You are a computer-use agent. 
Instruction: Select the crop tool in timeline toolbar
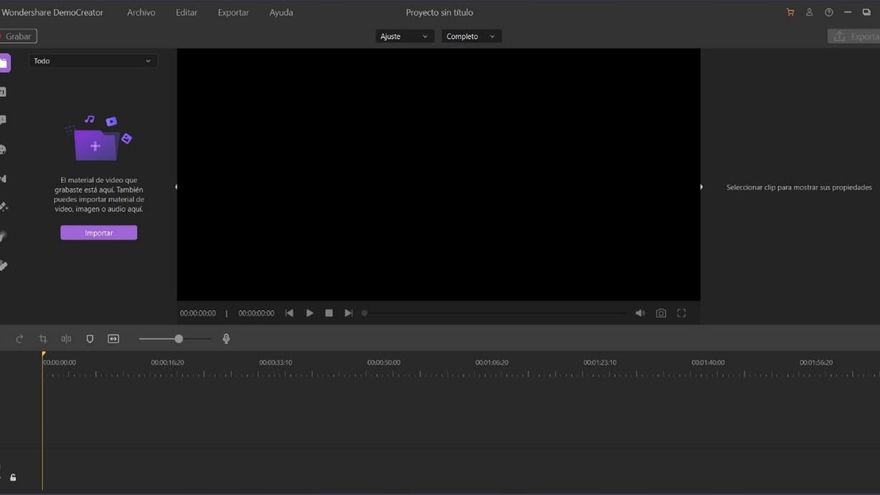coord(43,339)
